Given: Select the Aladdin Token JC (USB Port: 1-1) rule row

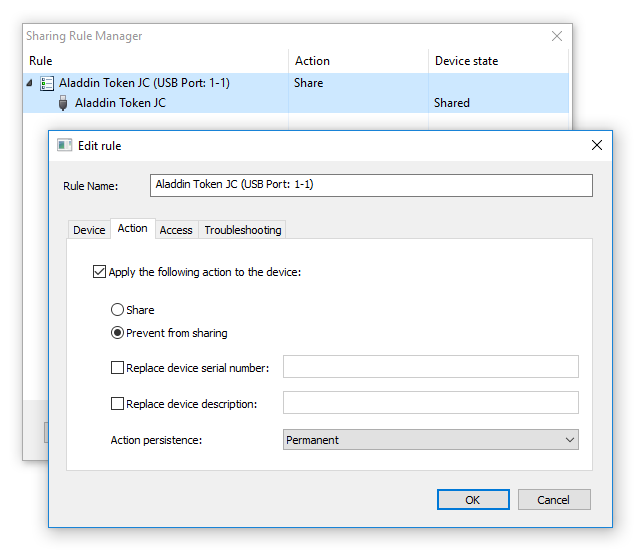Looking at the screenshot, I should (x=296, y=83).
